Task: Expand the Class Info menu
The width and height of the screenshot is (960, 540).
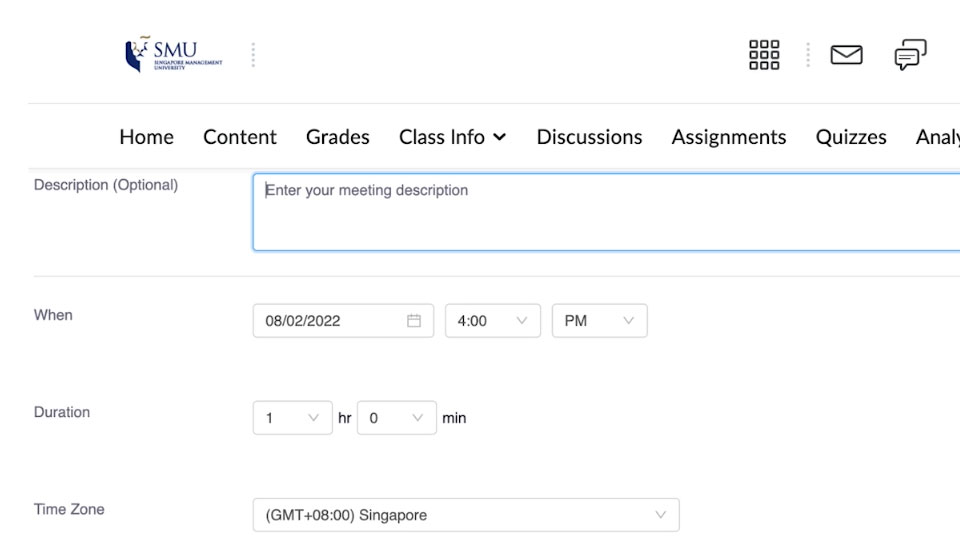Action: [452, 137]
